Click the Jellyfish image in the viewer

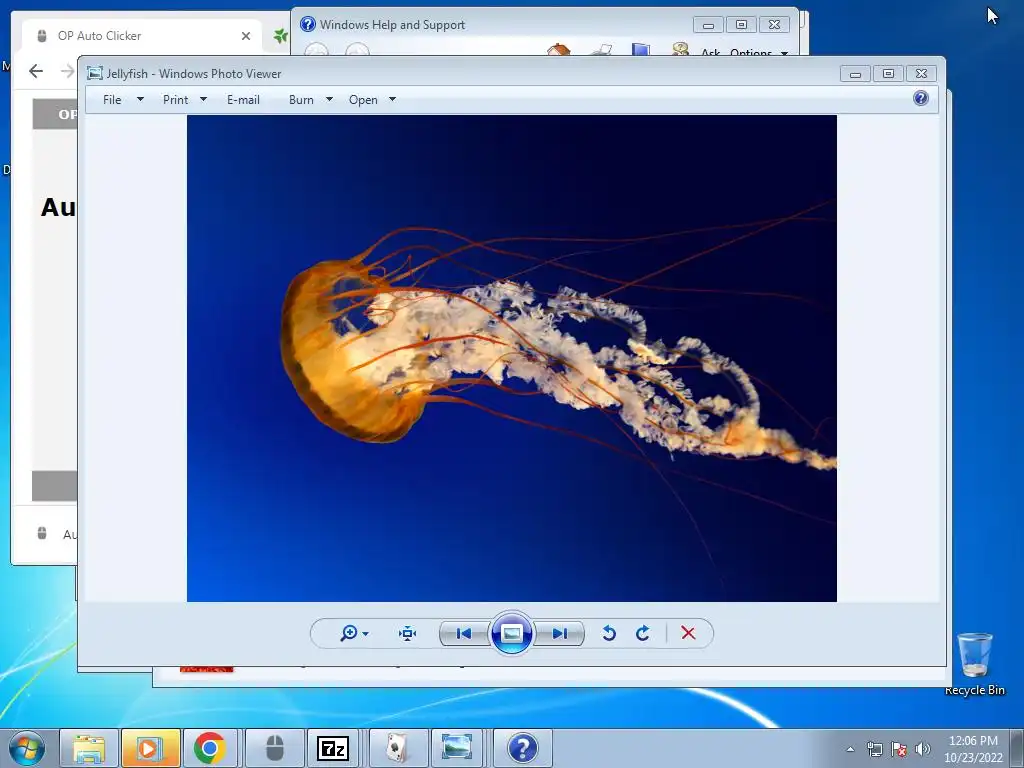(511, 358)
